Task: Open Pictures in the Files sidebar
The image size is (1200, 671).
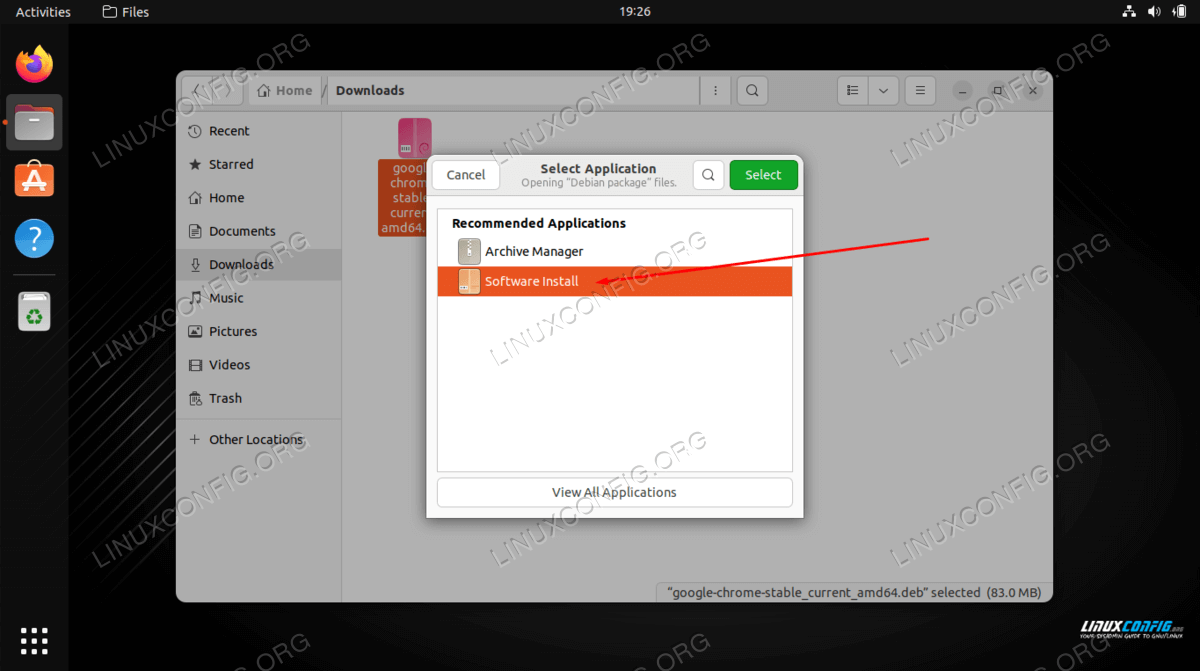Action: click(x=259, y=331)
